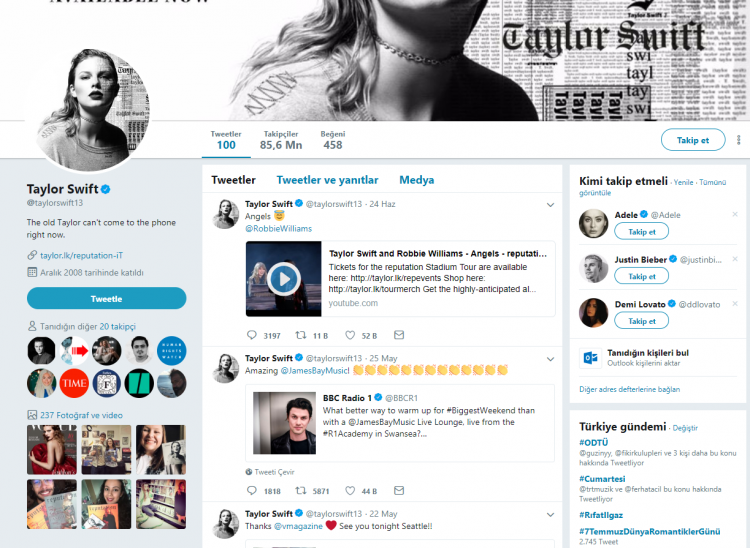
Task: Follow Adele with Takip et
Action: [x=641, y=231]
